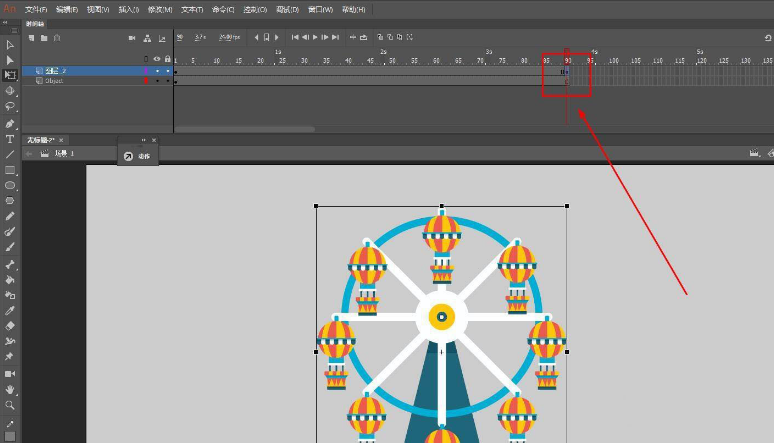Add a new layer folder
This screenshot has height=443, width=774.
(x=44, y=38)
